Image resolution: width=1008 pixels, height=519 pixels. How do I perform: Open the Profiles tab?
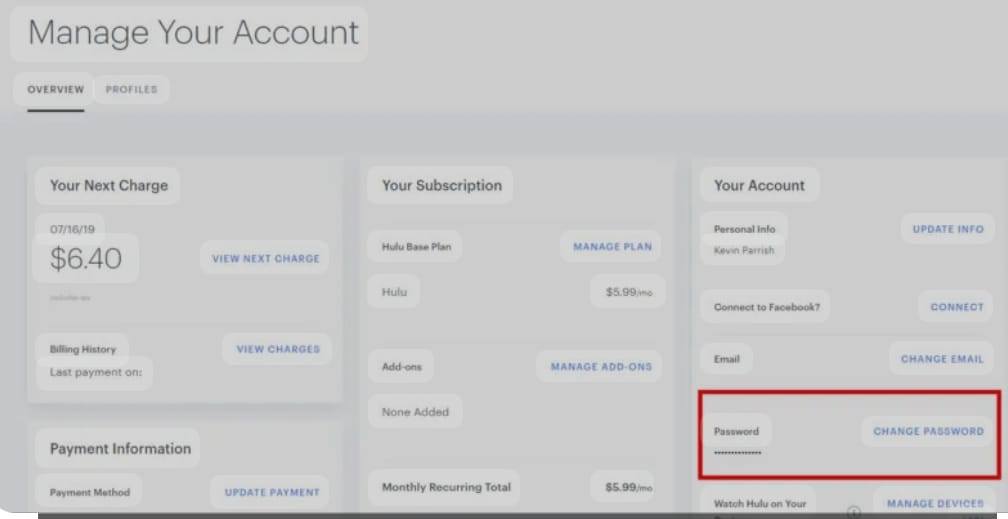click(131, 89)
